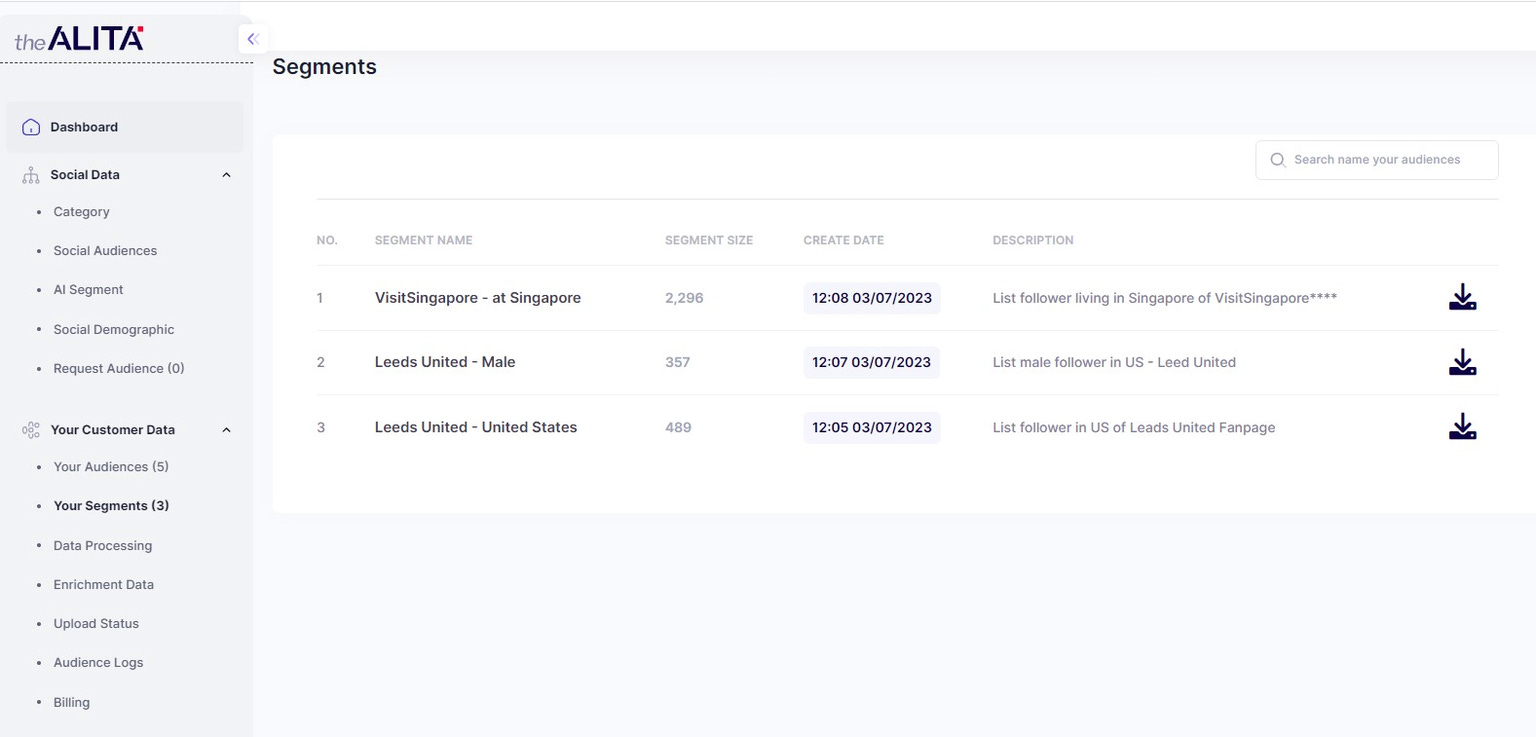Open the Dashboard menu item
This screenshot has height=737, width=1536.
124,127
